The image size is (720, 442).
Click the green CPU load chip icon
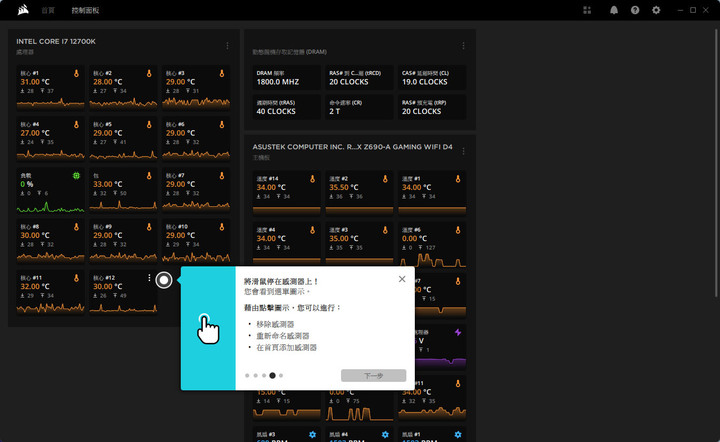76,175
